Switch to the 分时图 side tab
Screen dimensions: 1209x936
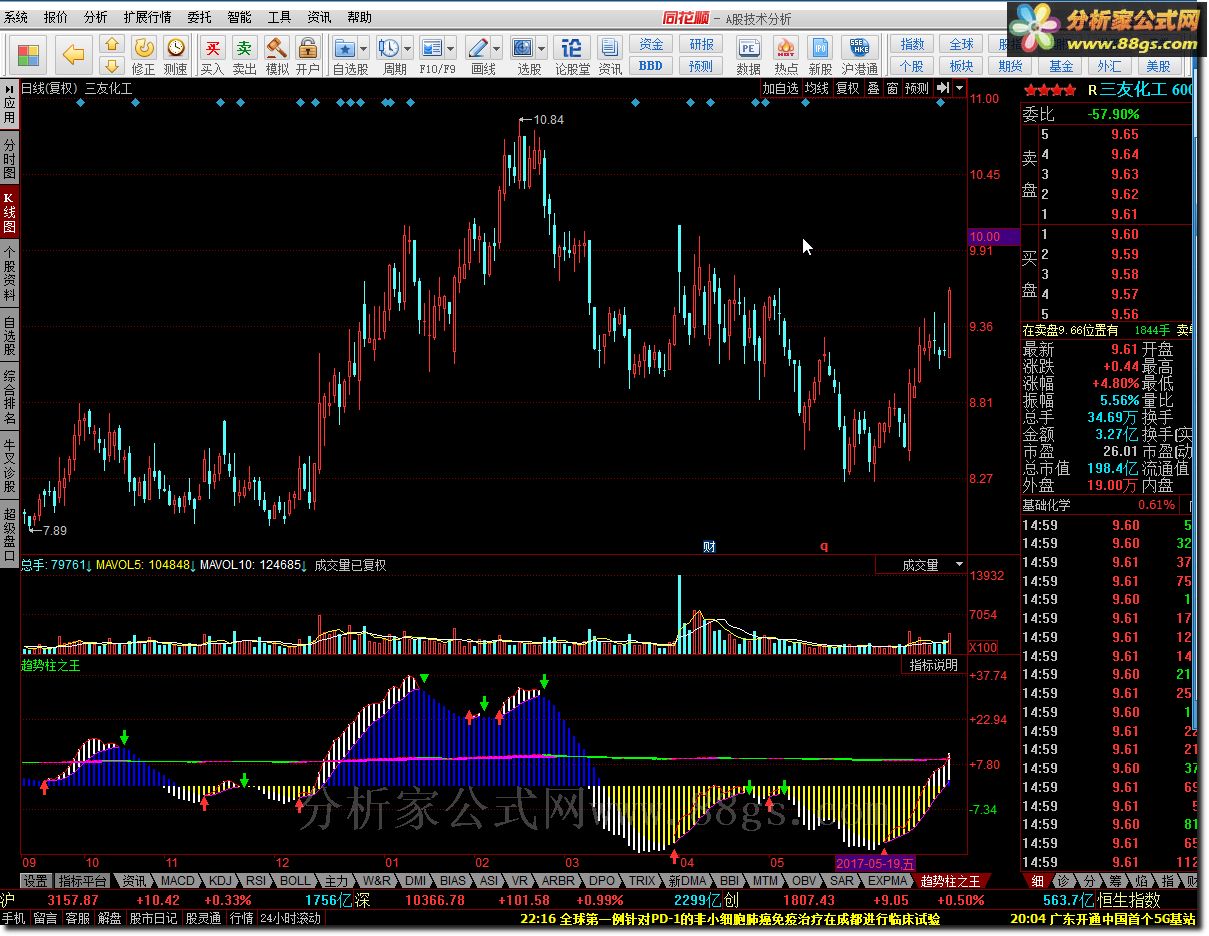point(9,158)
